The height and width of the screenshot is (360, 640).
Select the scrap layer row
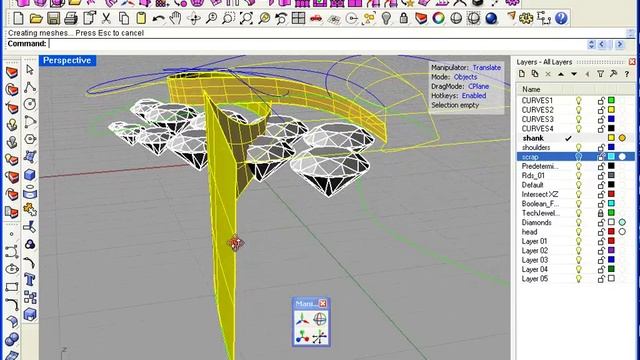coord(576,157)
